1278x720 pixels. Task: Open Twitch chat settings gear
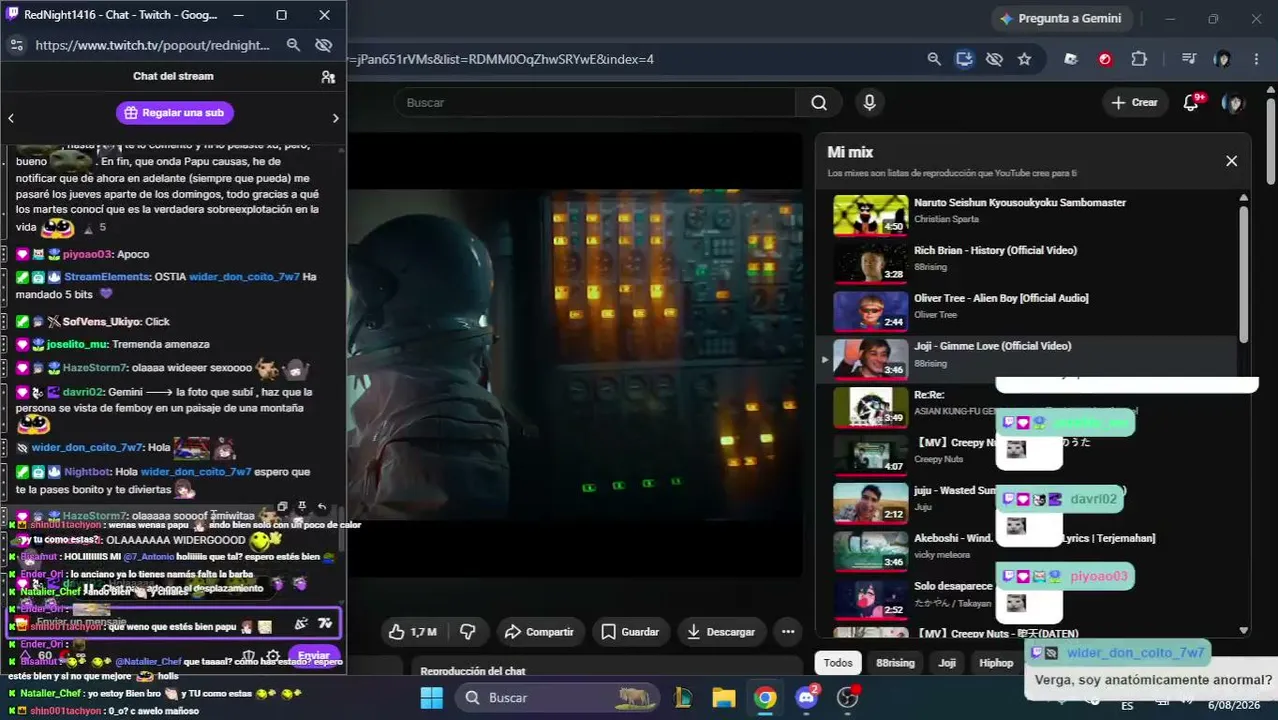(272, 656)
